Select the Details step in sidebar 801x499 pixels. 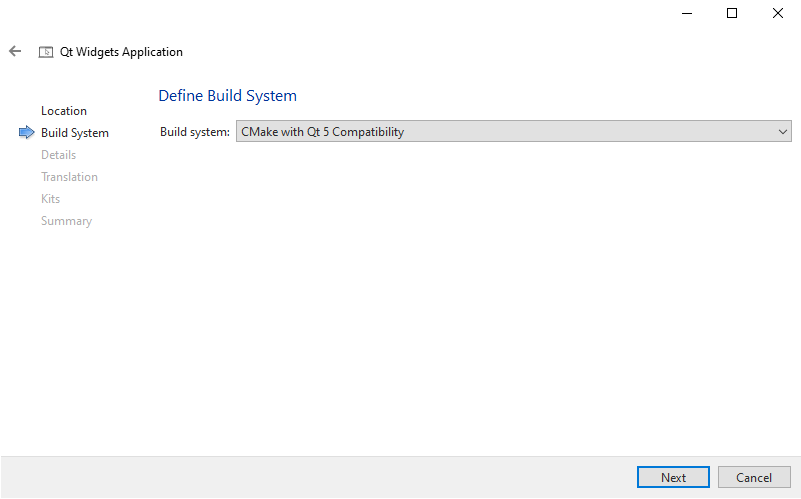coord(58,155)
